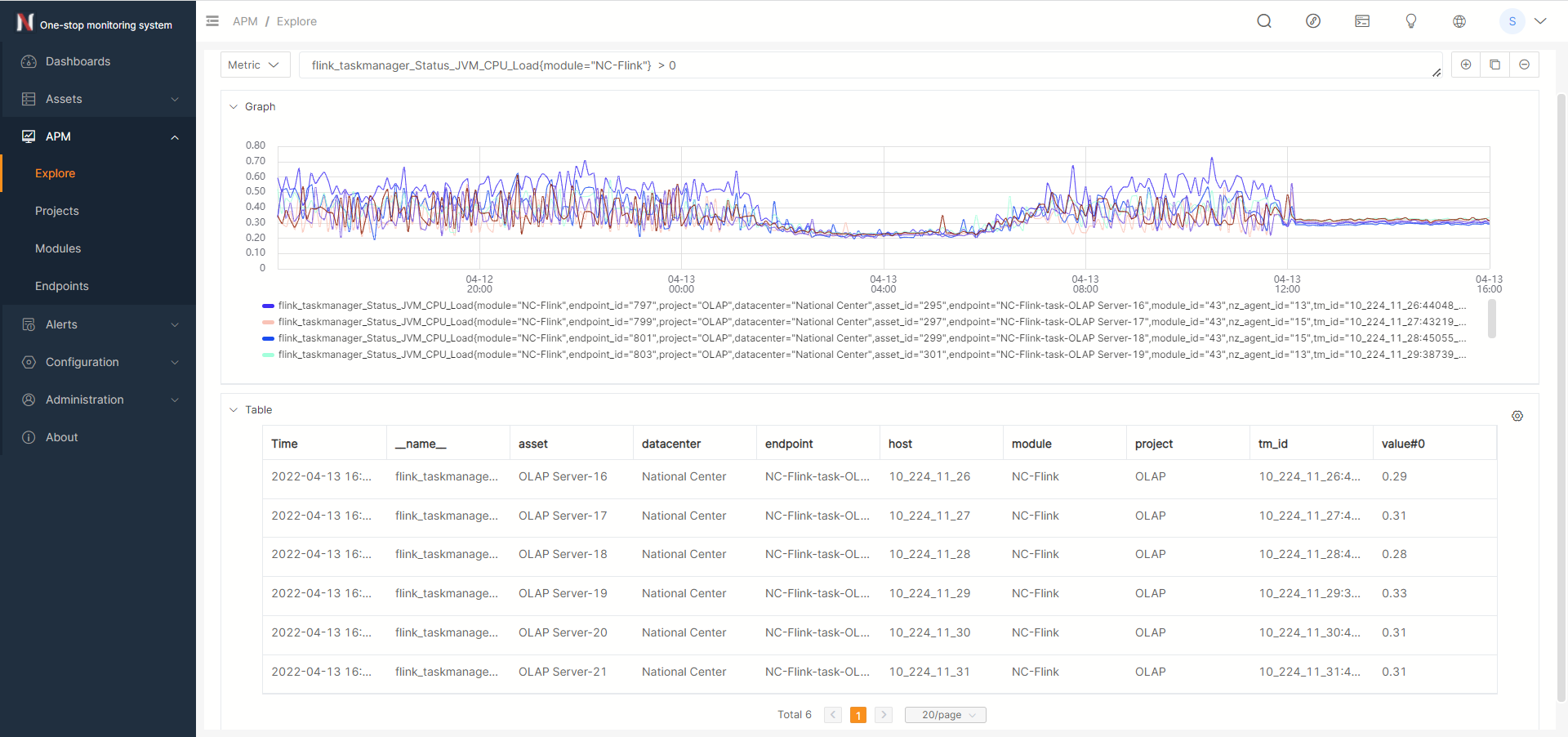
Task: Collapse sidebar with the hamburger icon
Action: click(212, 21)
